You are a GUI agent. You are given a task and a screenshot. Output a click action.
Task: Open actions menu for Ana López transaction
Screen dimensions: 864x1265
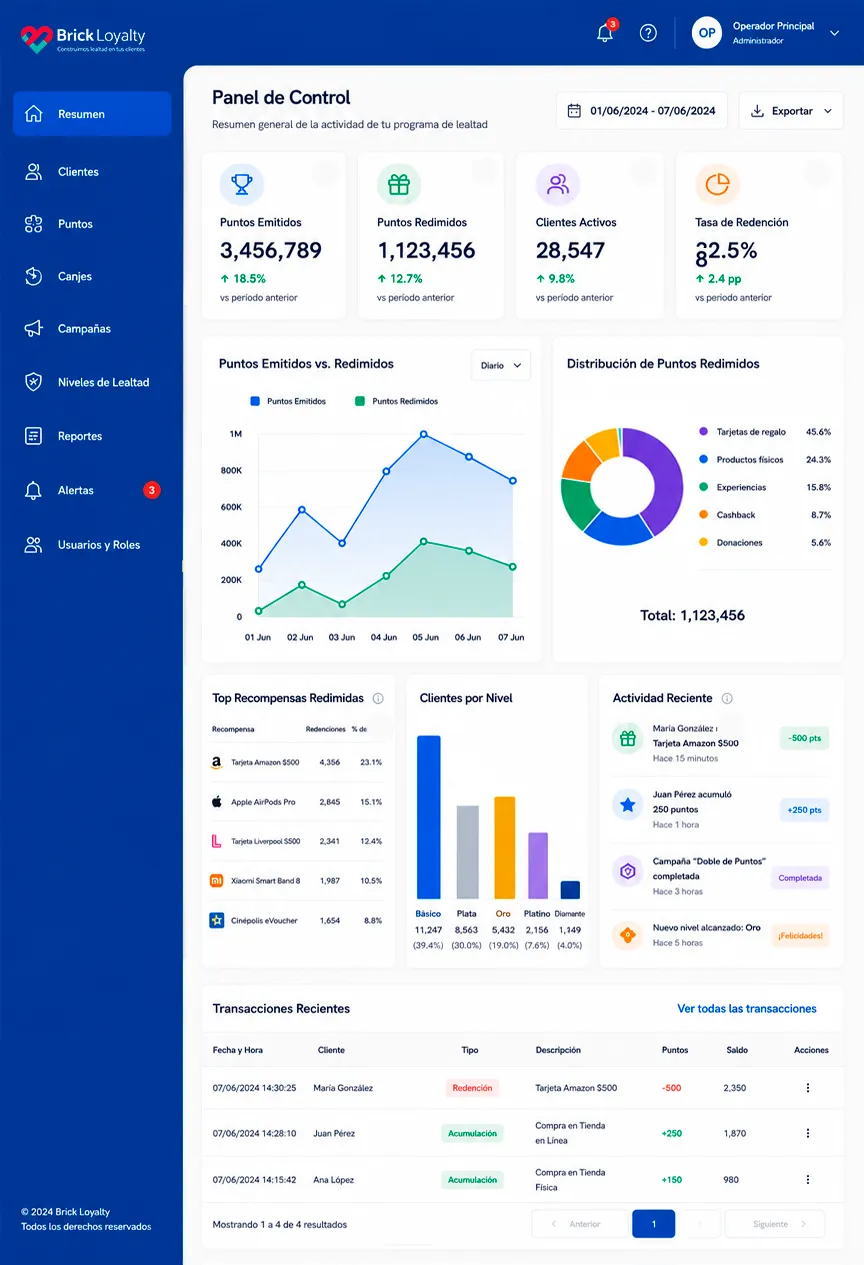coord(808,1180)
